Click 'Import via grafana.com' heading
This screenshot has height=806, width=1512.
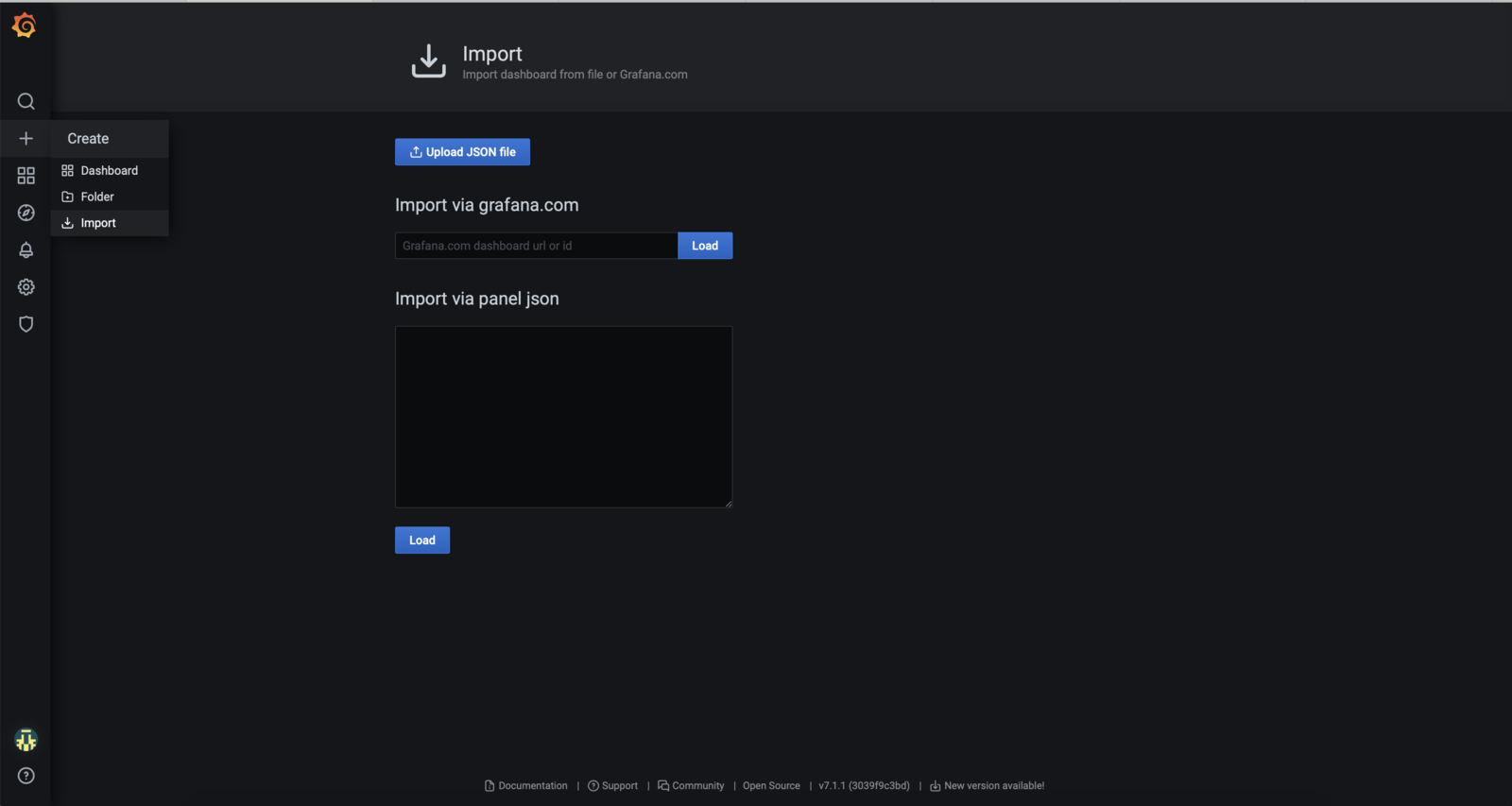point(487,205)
